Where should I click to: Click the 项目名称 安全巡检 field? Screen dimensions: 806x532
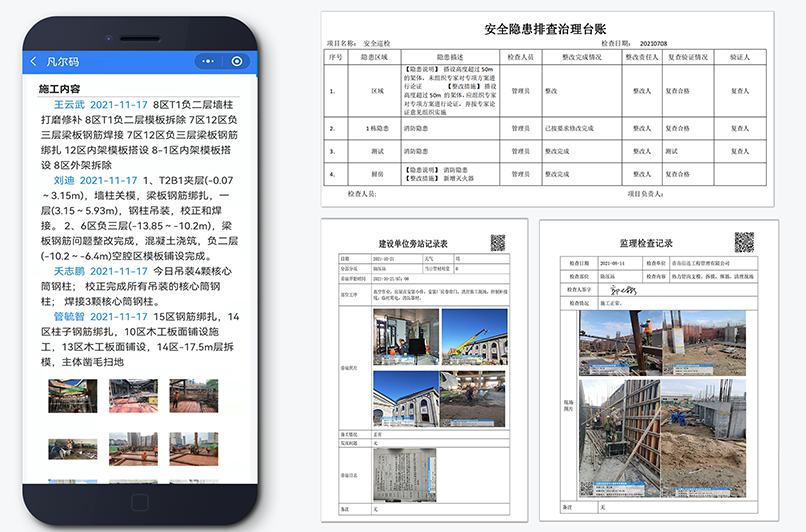point(359,43)
